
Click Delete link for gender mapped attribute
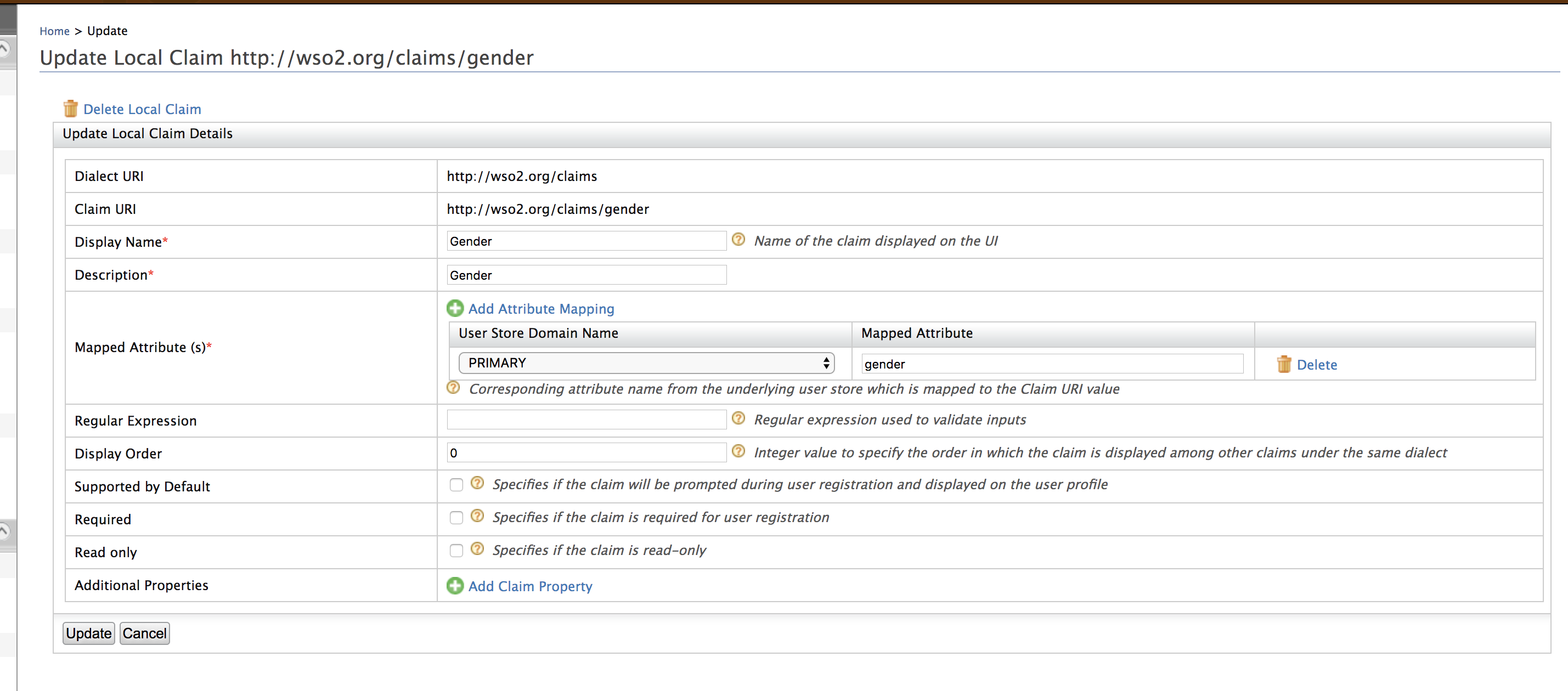click(x=1317, y=365)
